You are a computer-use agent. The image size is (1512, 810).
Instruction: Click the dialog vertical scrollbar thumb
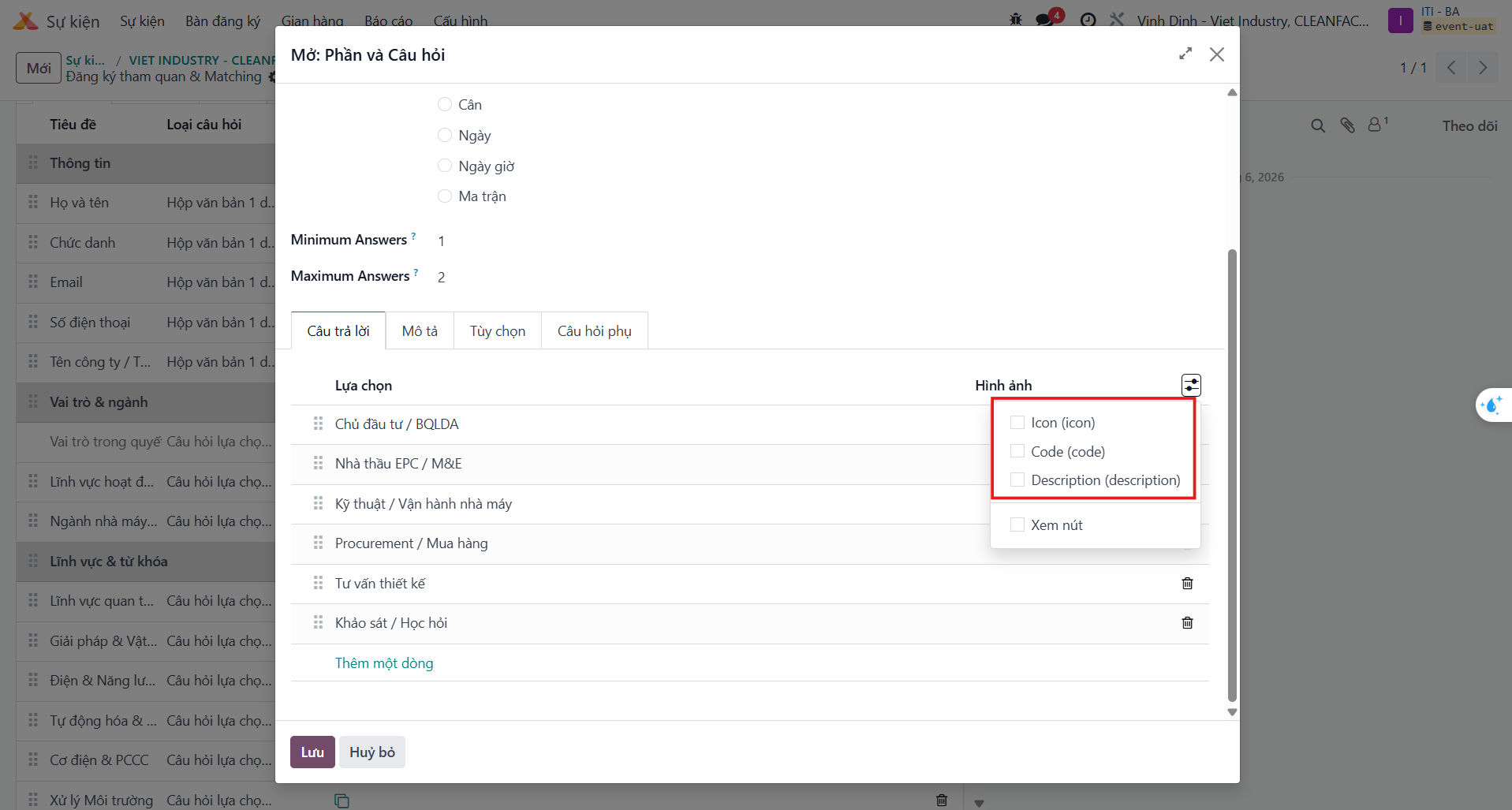tap(1232, 475)
